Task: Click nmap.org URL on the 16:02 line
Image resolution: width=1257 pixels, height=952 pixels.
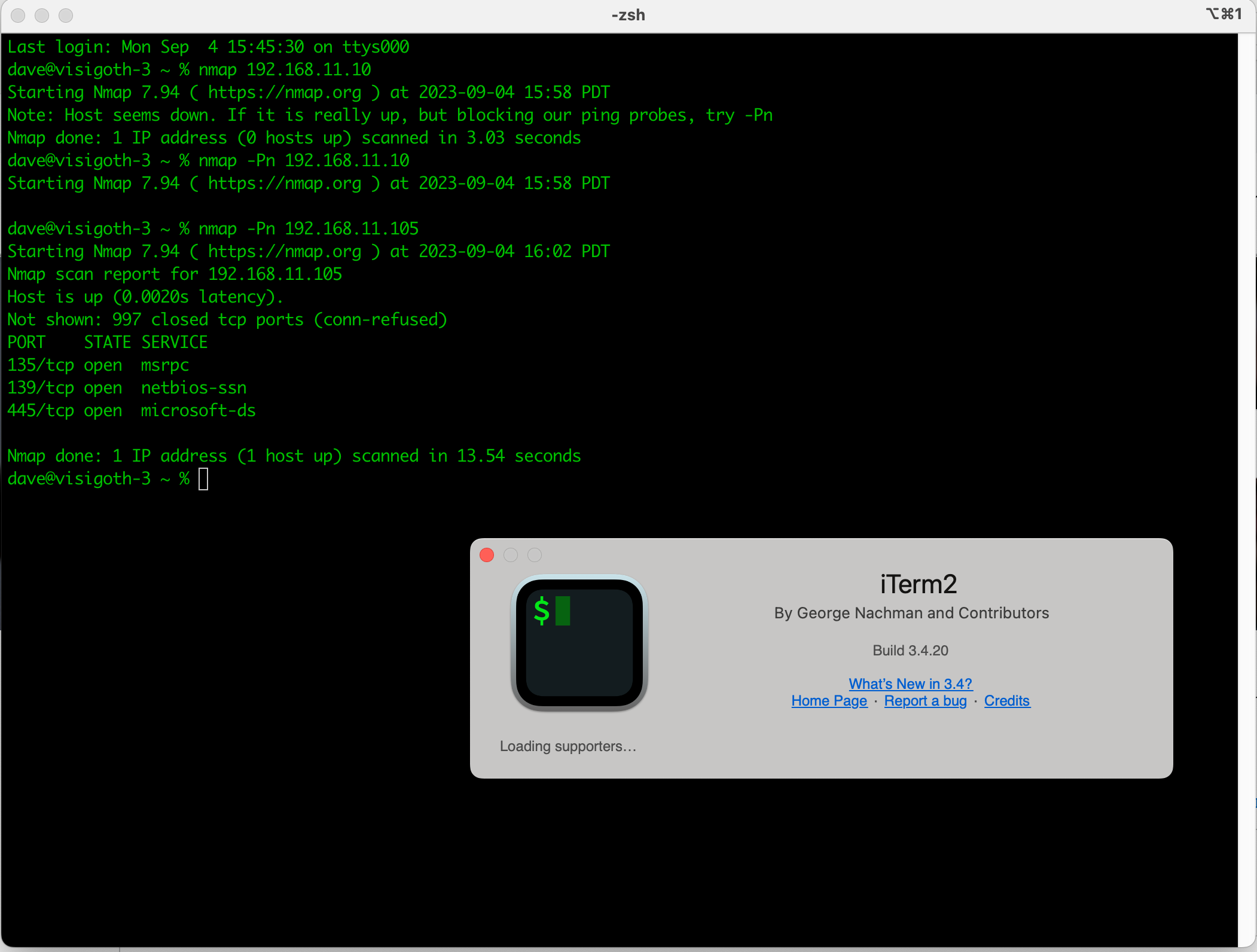Action: (285, 252)
